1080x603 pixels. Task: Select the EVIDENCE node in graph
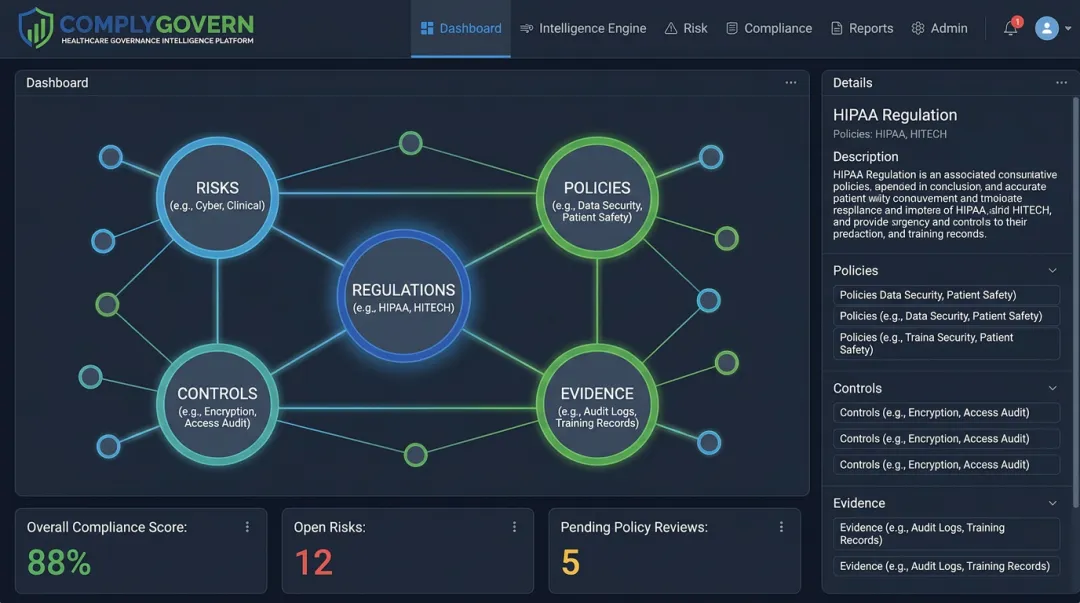click(597, 405)
